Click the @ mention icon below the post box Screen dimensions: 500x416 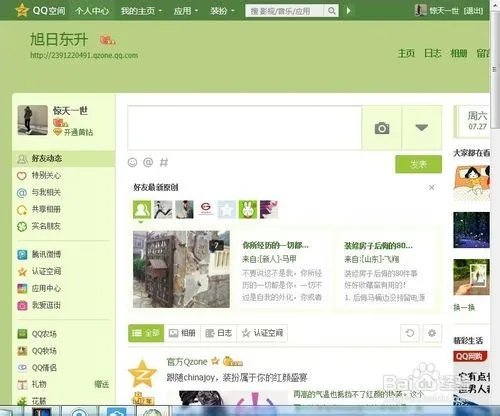[148, 162]
